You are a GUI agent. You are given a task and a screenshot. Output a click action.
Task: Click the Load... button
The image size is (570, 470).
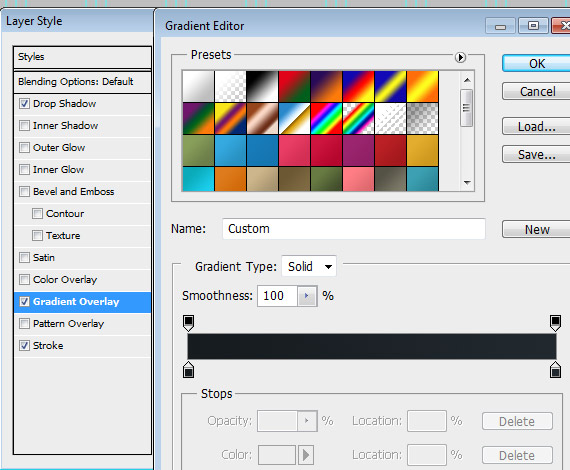point(537,126)
